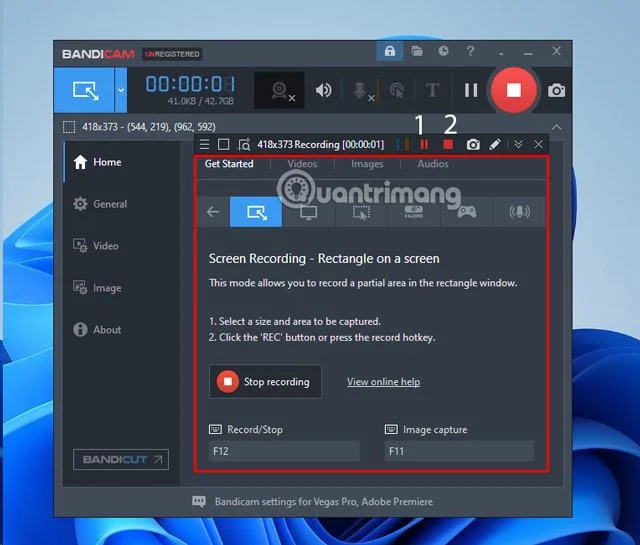Stop recording with the big red button
Viewport: 640px width, 545px height.
click(x=513, y=90)
